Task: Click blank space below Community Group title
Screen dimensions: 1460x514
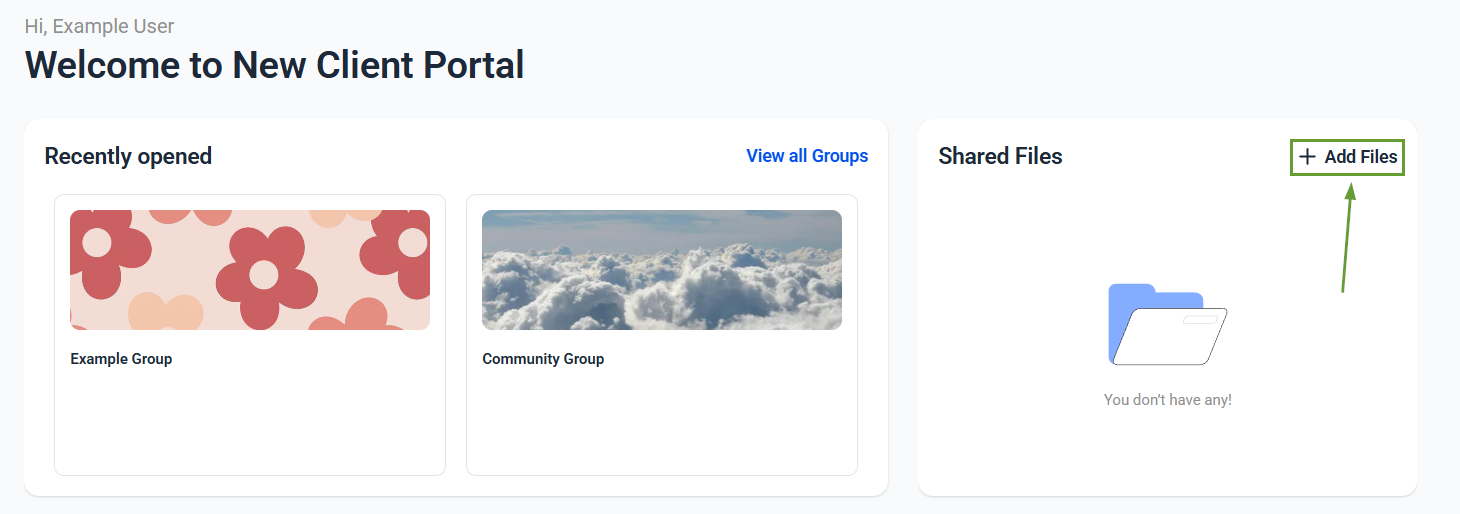Action: (x=662, y=420)
